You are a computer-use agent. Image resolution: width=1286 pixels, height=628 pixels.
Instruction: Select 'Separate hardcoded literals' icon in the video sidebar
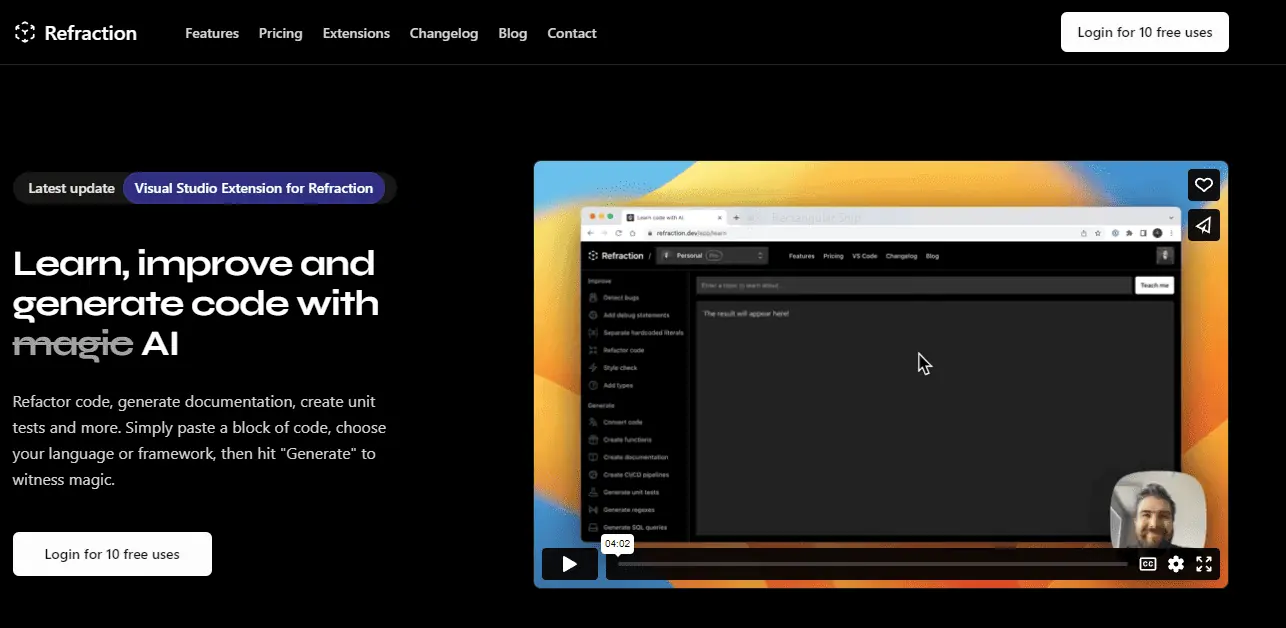(593, 333)
